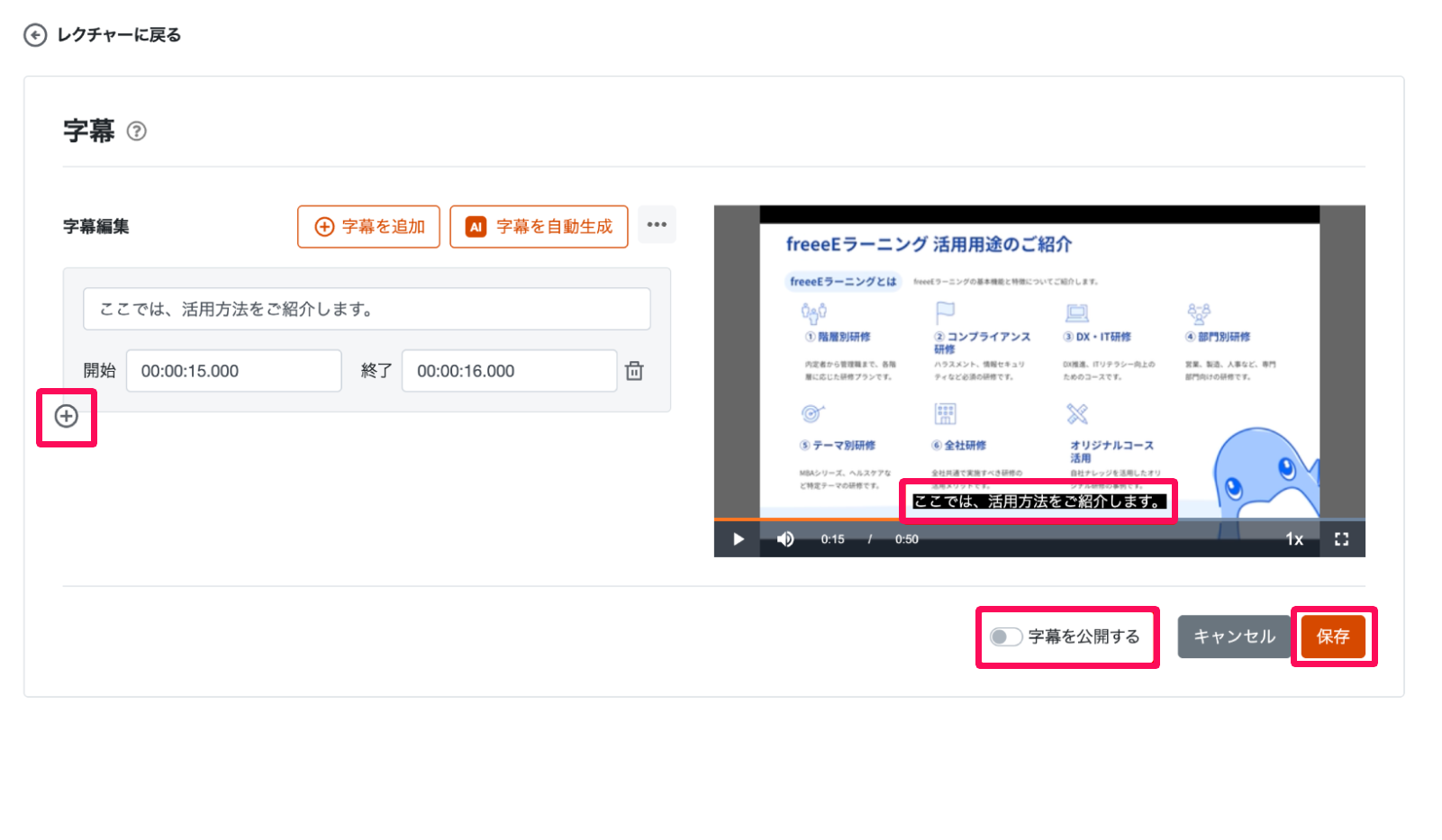Click the 開始 time field 00:00:15.000
This screenshot has height=840, width=1442.
coord(233,371)
